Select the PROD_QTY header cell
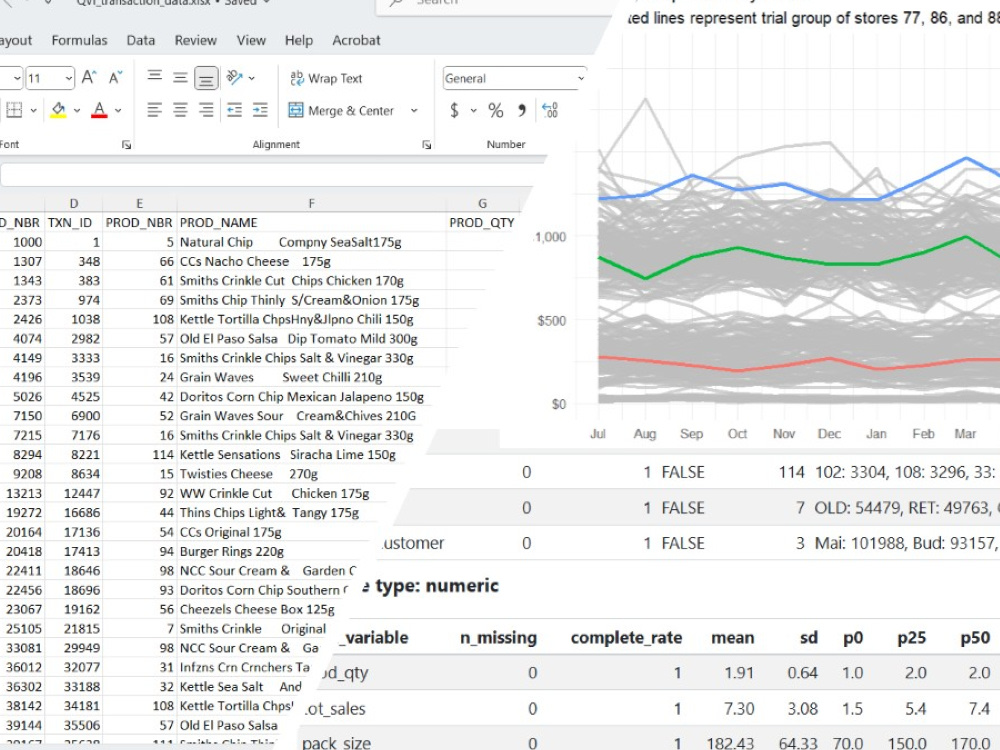1000x750 pixels. 482,223
